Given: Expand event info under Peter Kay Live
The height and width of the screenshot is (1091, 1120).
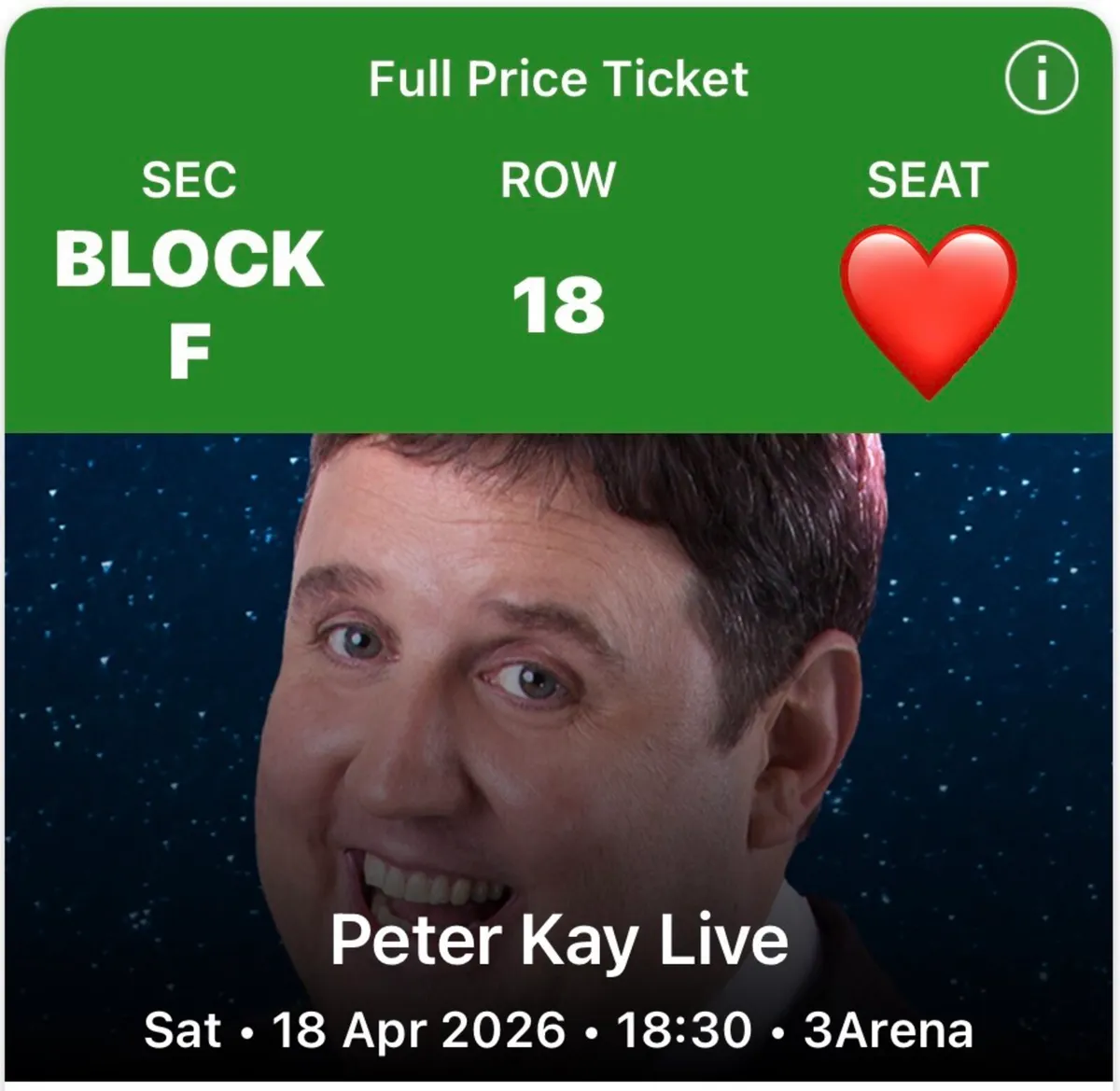Looking at the screenshot, I should (x=558, y=943).
